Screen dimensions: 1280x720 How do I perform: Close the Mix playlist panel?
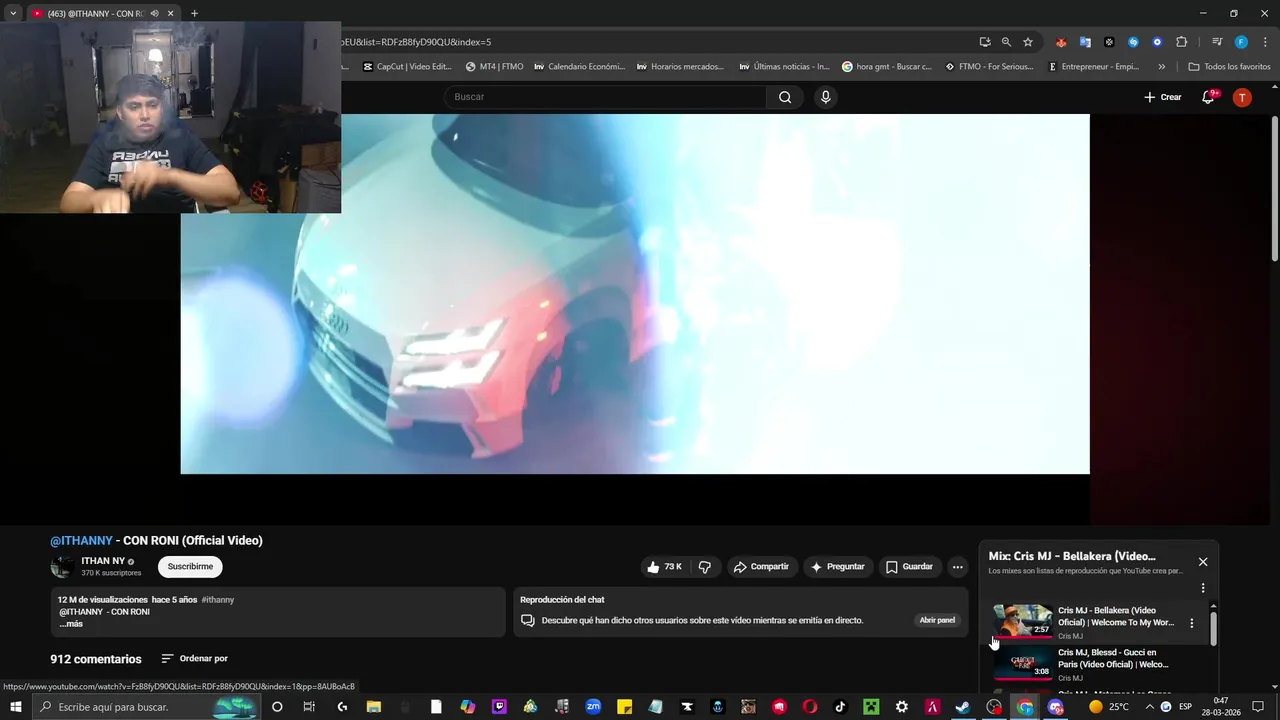[1203, 562]
